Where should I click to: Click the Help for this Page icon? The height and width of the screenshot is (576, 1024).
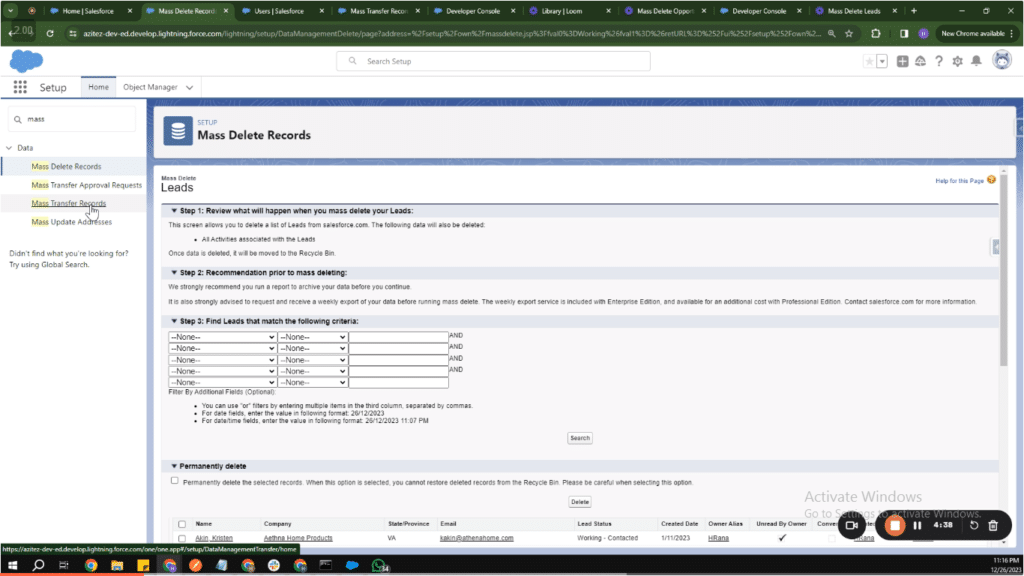pyautogui.click(x=991, y=180)
